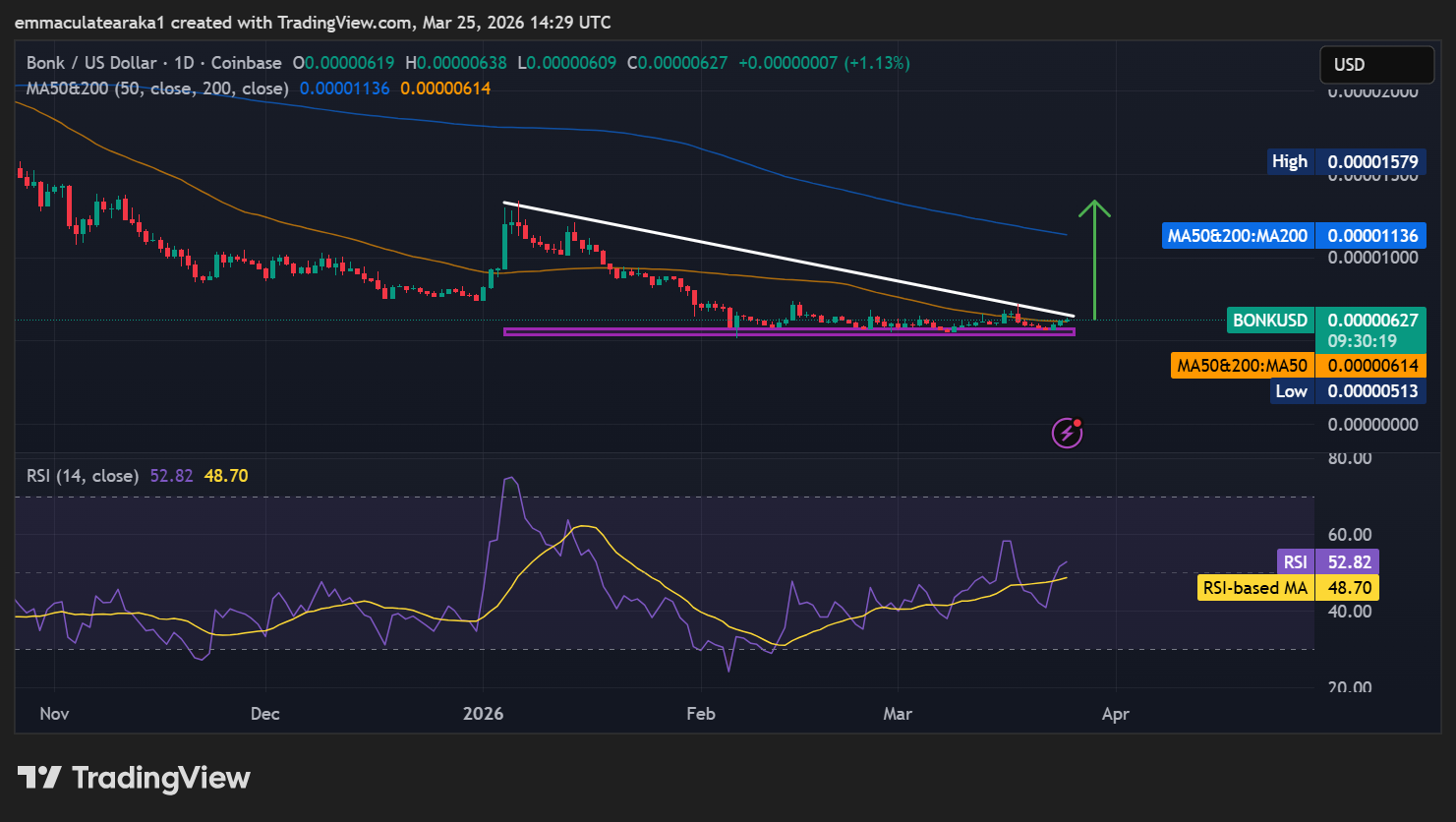Click the Apr label on time axis
Image resolution: width=1456 pixels, height=822 pixels.
1115,714
